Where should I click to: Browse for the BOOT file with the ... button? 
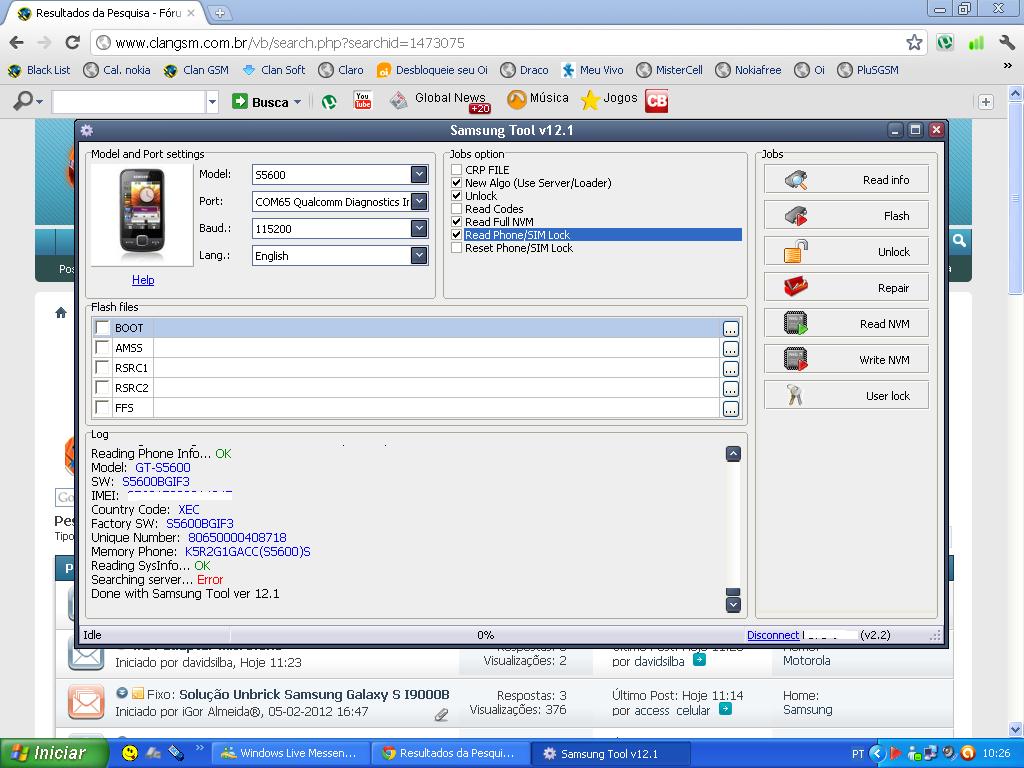click(x=731, y=328)
